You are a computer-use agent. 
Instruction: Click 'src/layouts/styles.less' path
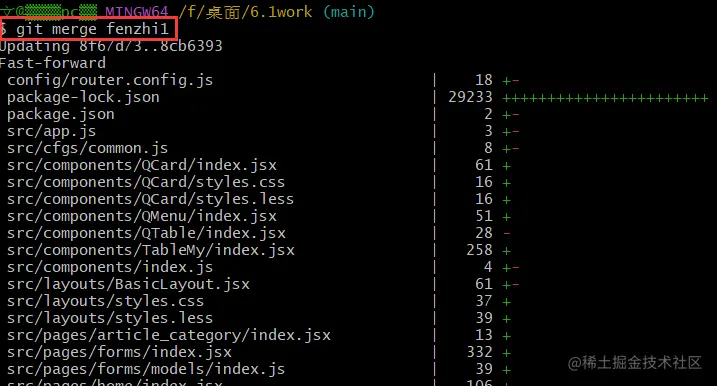pos(110,318)
